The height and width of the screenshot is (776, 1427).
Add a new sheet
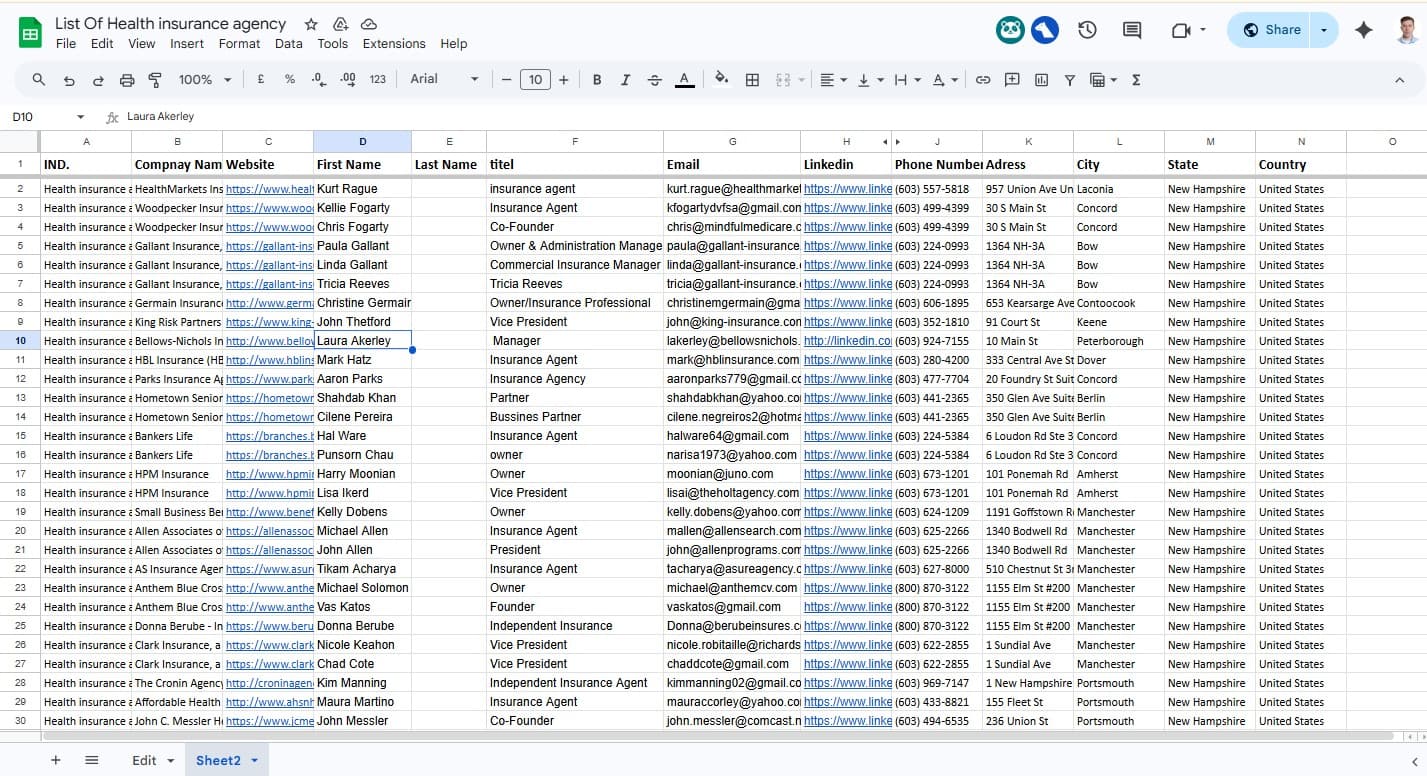tap(56, 760)
